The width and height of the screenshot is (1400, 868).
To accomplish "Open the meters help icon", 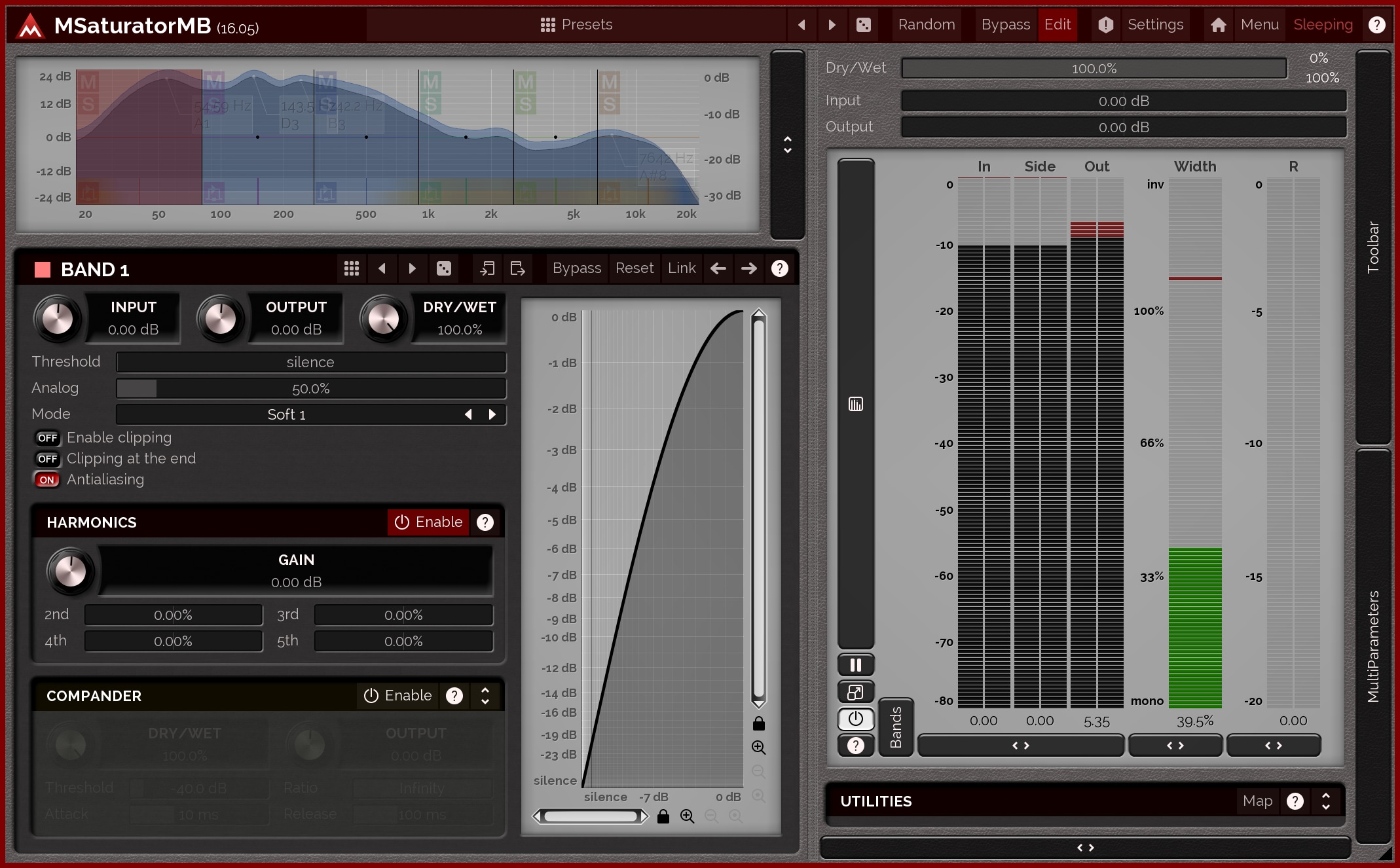I will point(856,746).
